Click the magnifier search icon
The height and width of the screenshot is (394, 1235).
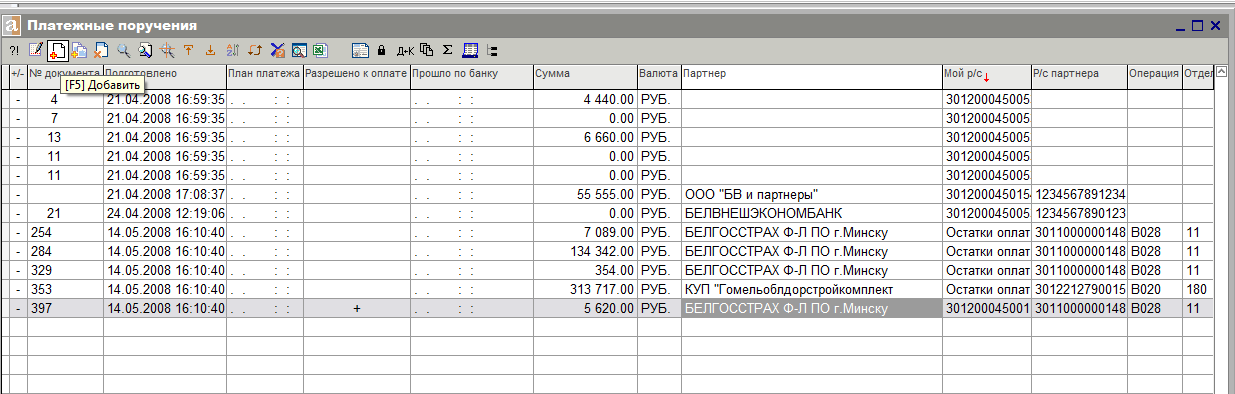pos(123,50)
